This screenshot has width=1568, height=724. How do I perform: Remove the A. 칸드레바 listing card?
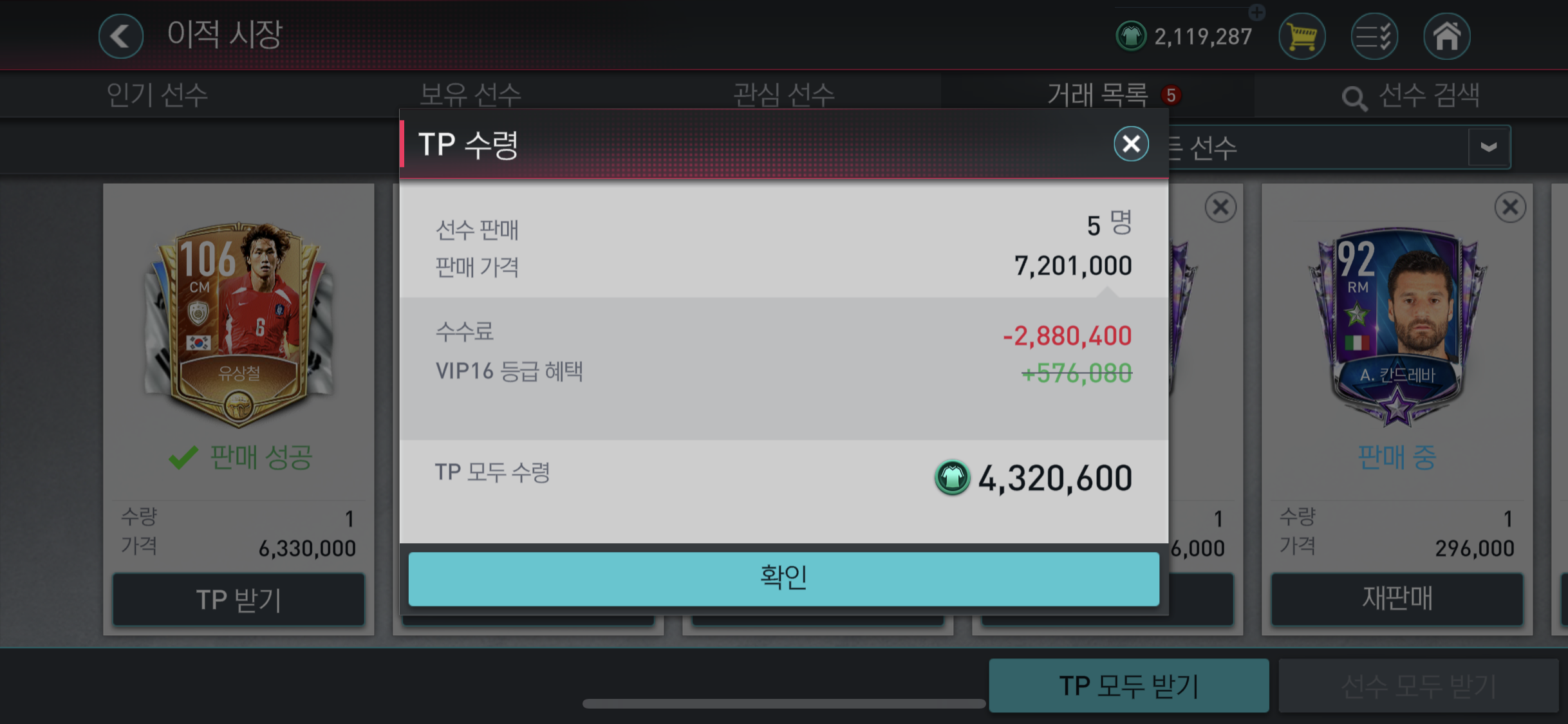pos(1510,207)
